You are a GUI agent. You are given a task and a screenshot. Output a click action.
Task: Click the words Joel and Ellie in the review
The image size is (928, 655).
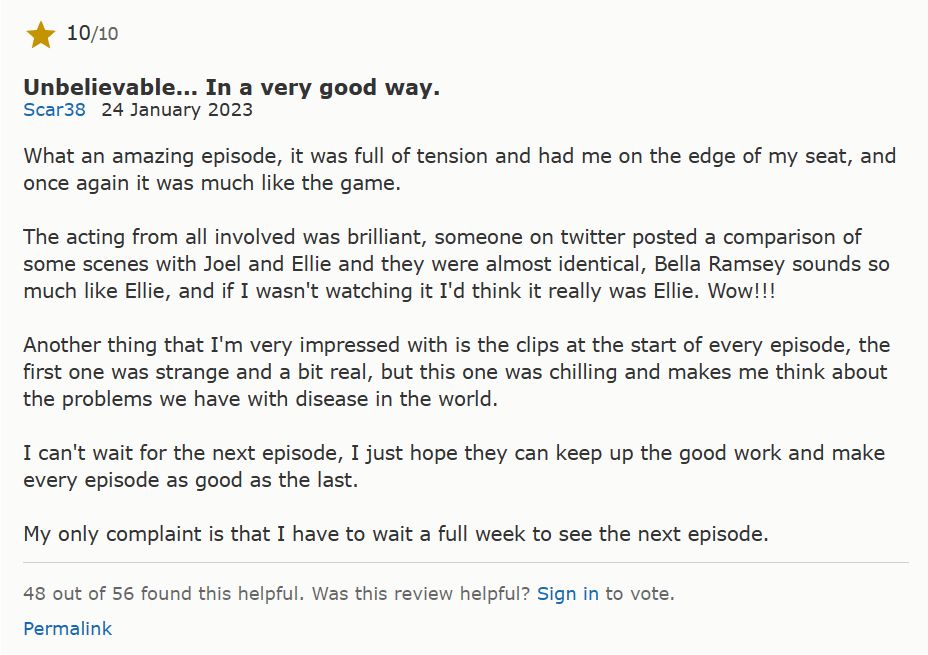pyautogui.click(x=279, y=264)
